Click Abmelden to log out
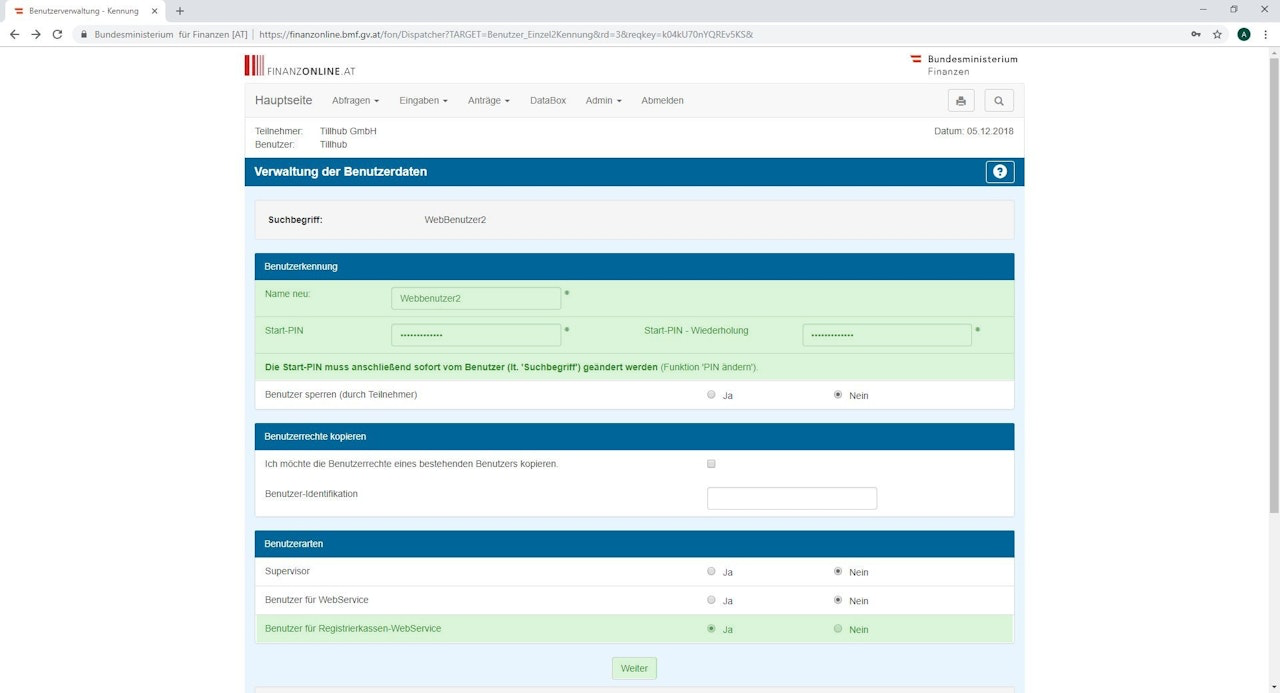The width and height of the screenshot is (1280, 693). [x=662, y=101]
